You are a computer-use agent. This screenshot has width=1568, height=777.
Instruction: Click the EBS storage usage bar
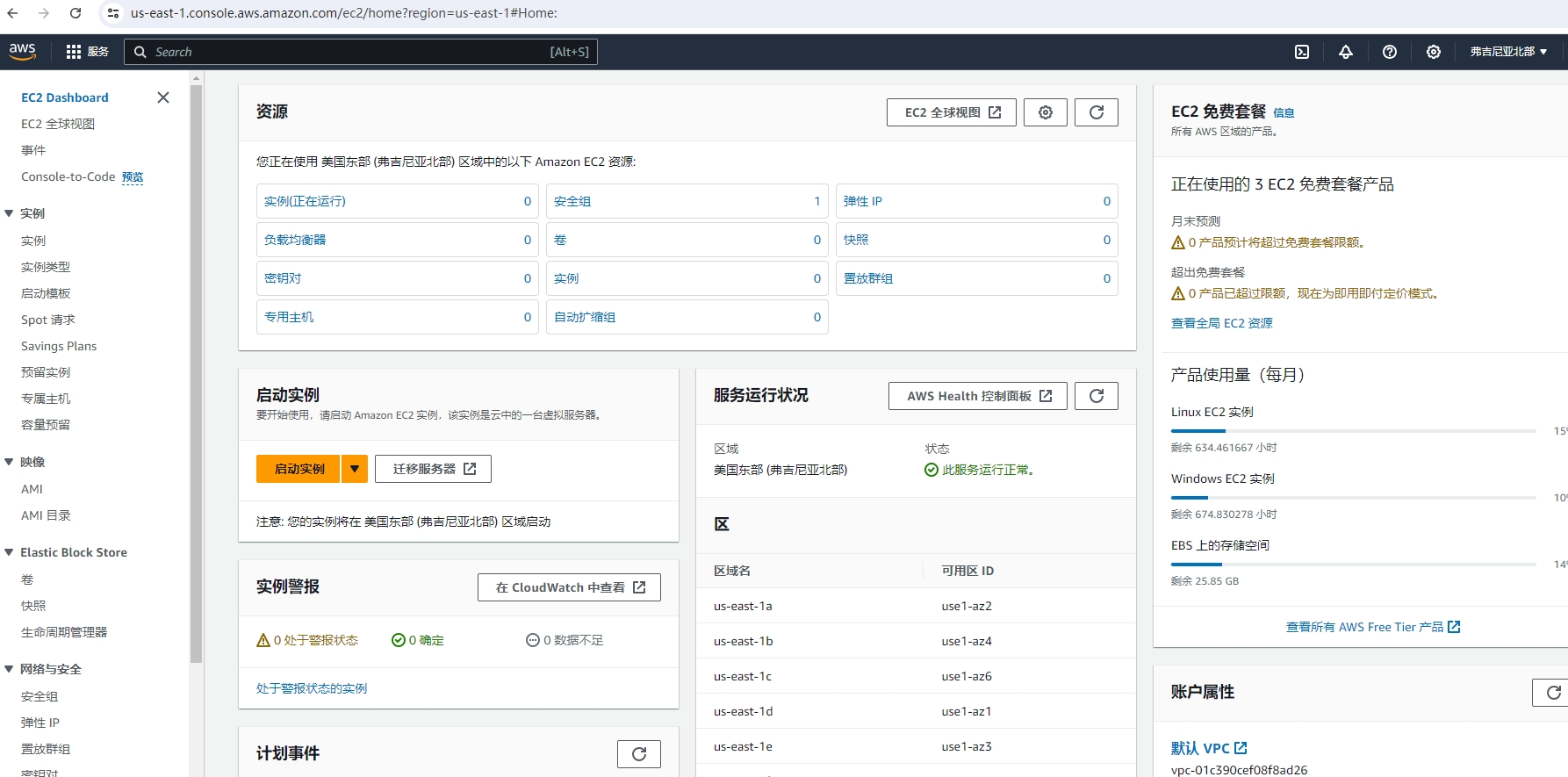tap(1354, 565)
